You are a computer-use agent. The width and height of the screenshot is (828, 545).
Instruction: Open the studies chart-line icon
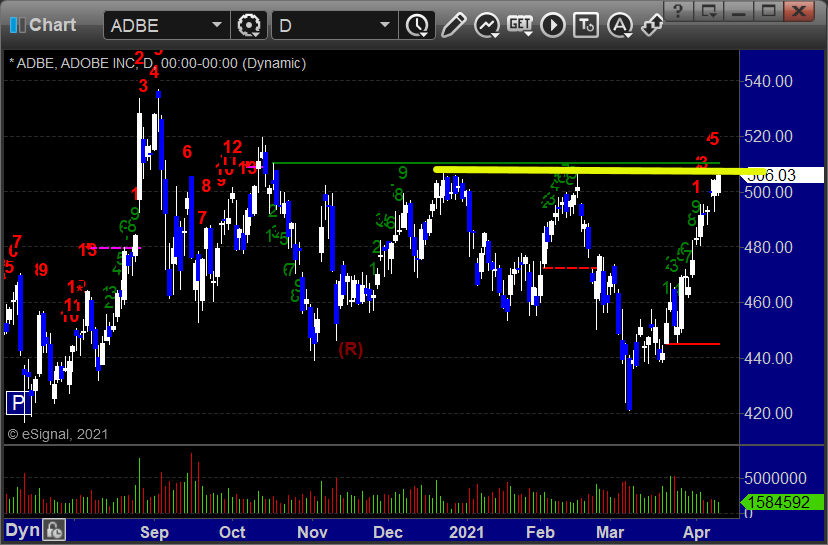click(x=487, y=25)
